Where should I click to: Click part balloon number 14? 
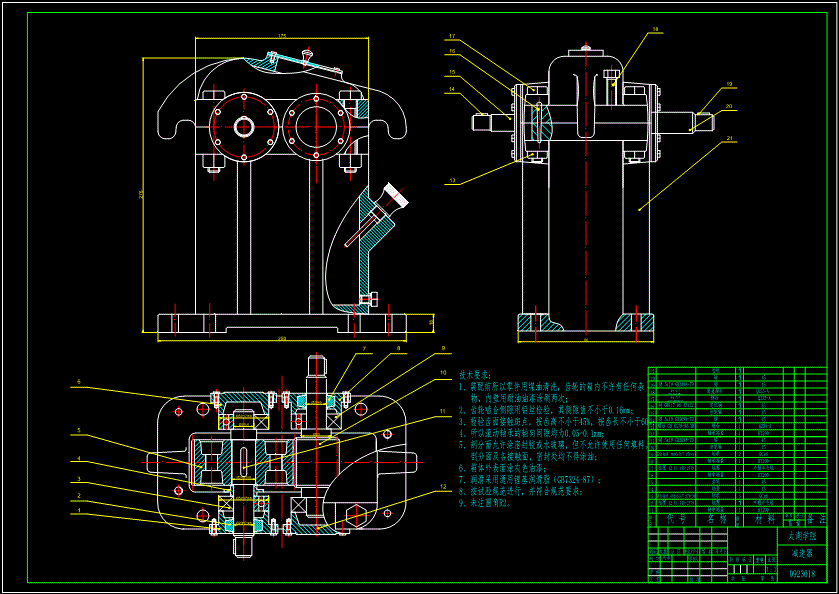pyautogui.click(x=452, y=89)
